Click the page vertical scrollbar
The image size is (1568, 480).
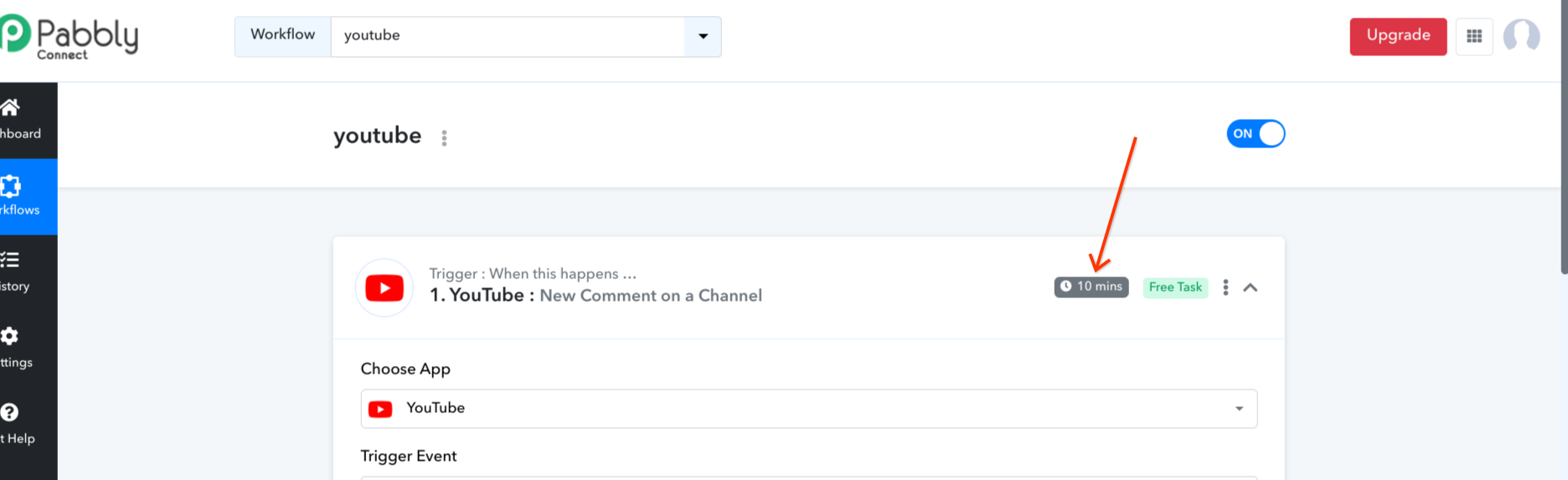1563,137
